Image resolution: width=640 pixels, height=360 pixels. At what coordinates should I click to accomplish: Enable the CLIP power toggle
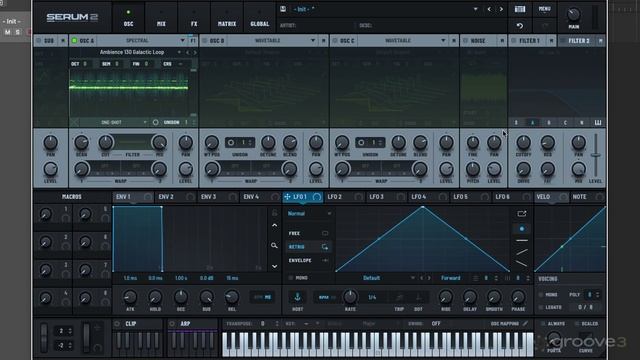[118, 324]
